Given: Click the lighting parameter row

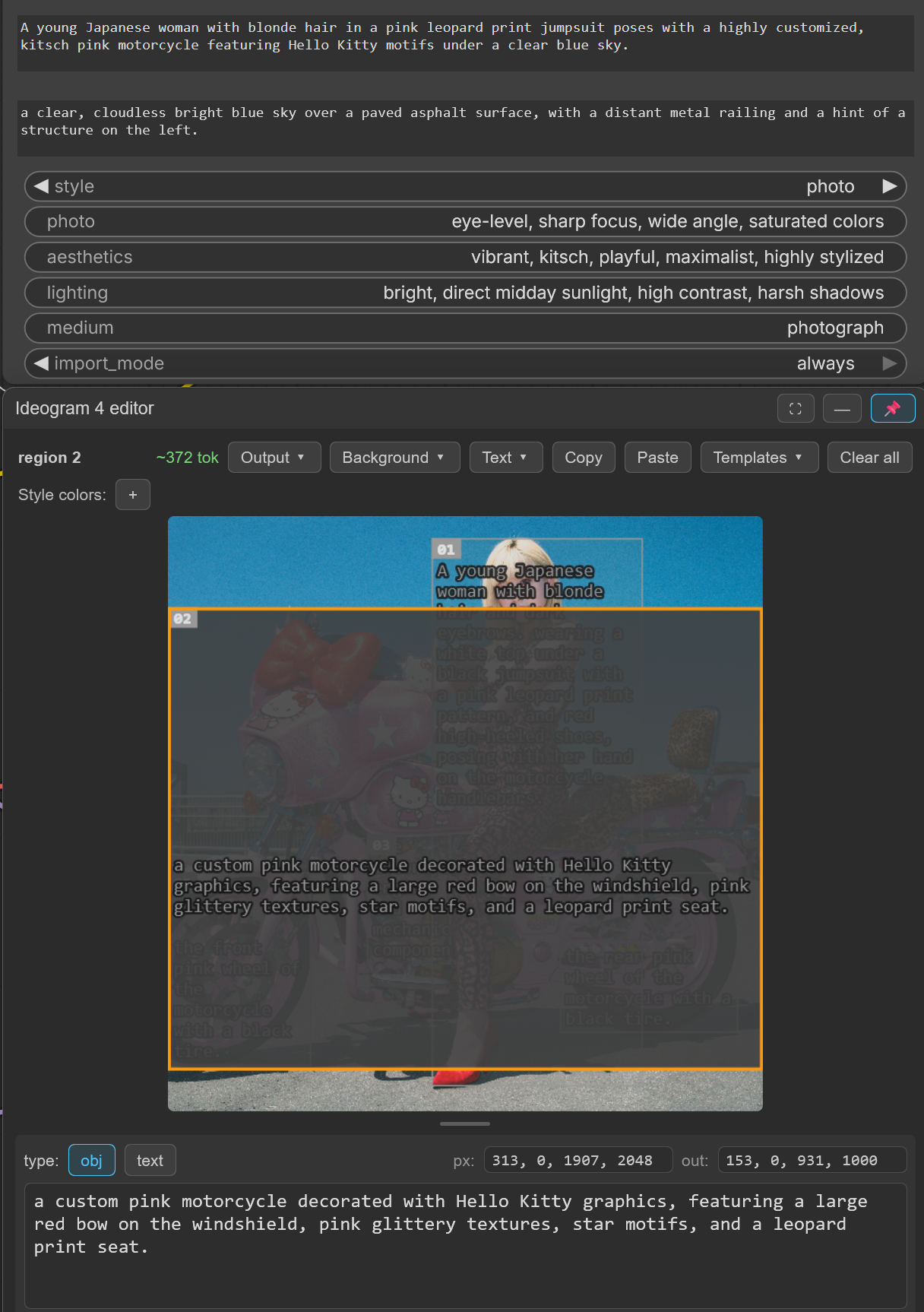Looking at the screenshot, I should (x=465, y=293).
